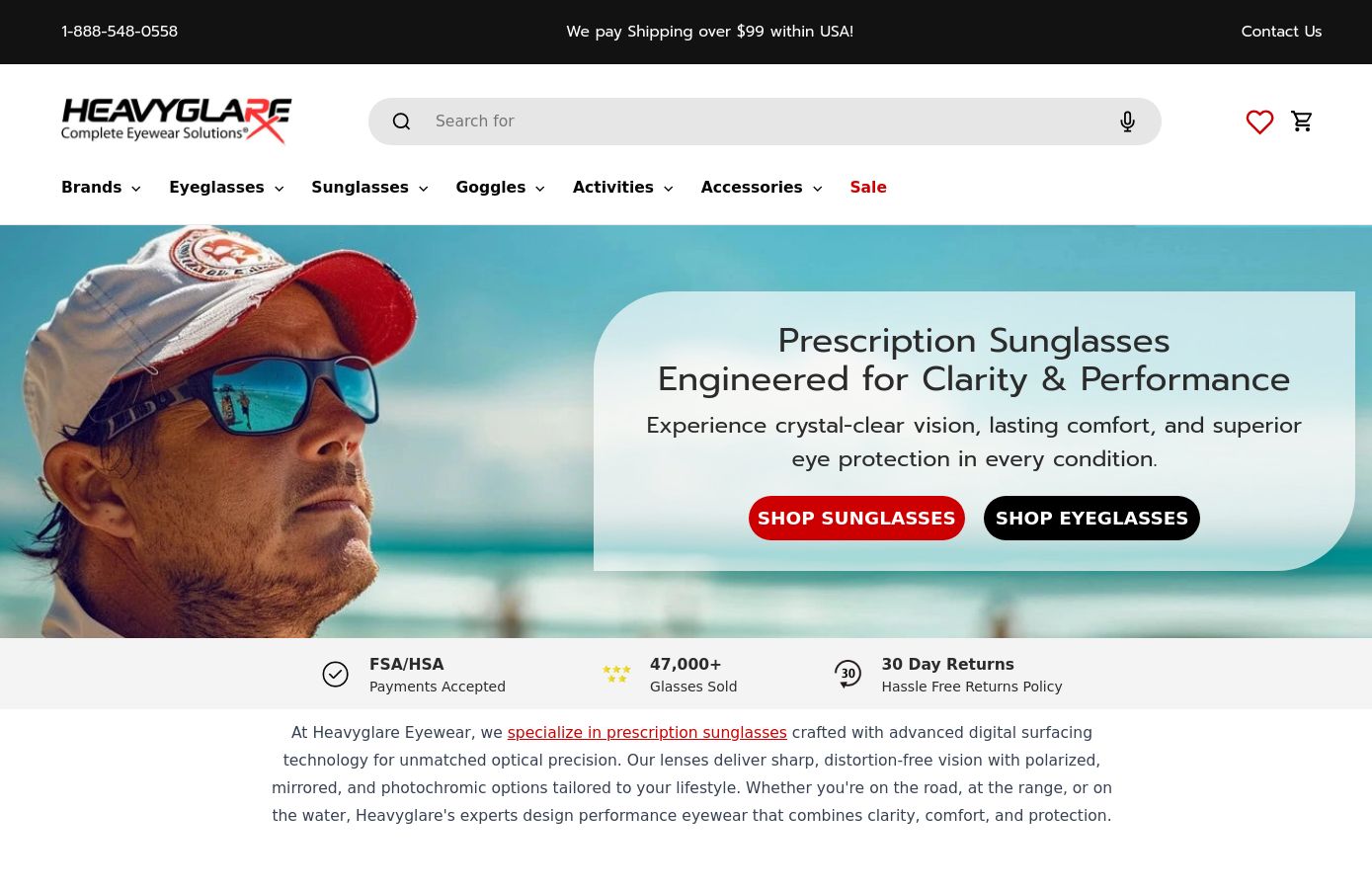This screenshot has width=1372, height=891.
Task: Expand the Brands dropdown menu
Action: pos(101,188)
